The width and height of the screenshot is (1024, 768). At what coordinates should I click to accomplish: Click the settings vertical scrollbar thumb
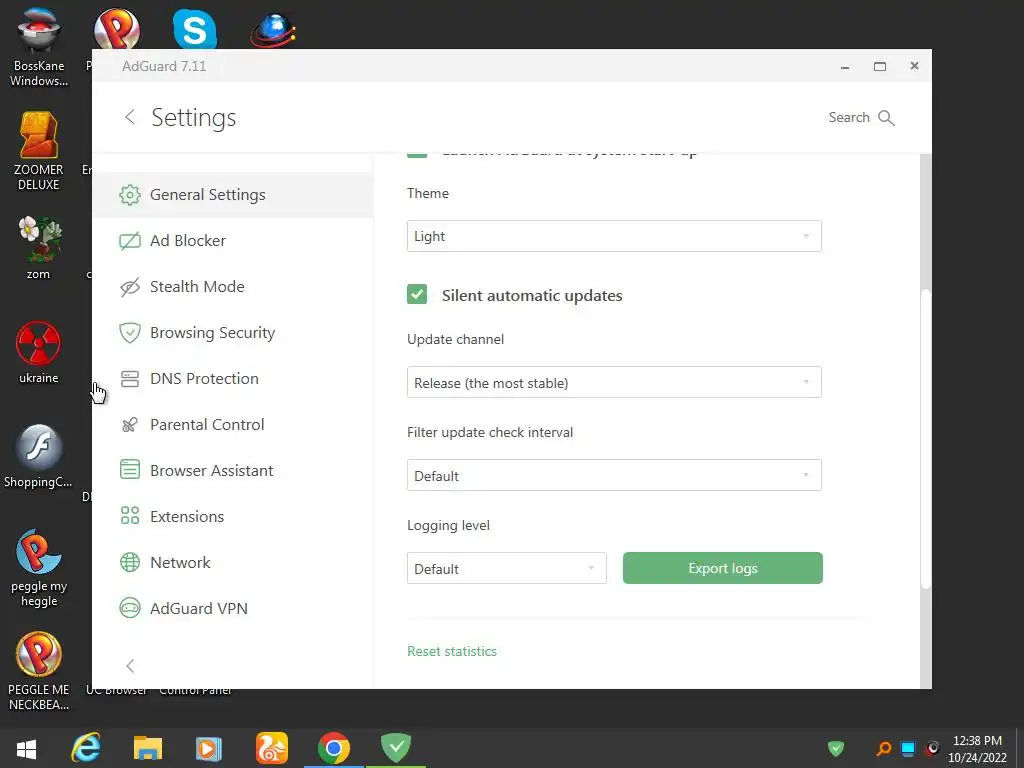pos(925,439)
